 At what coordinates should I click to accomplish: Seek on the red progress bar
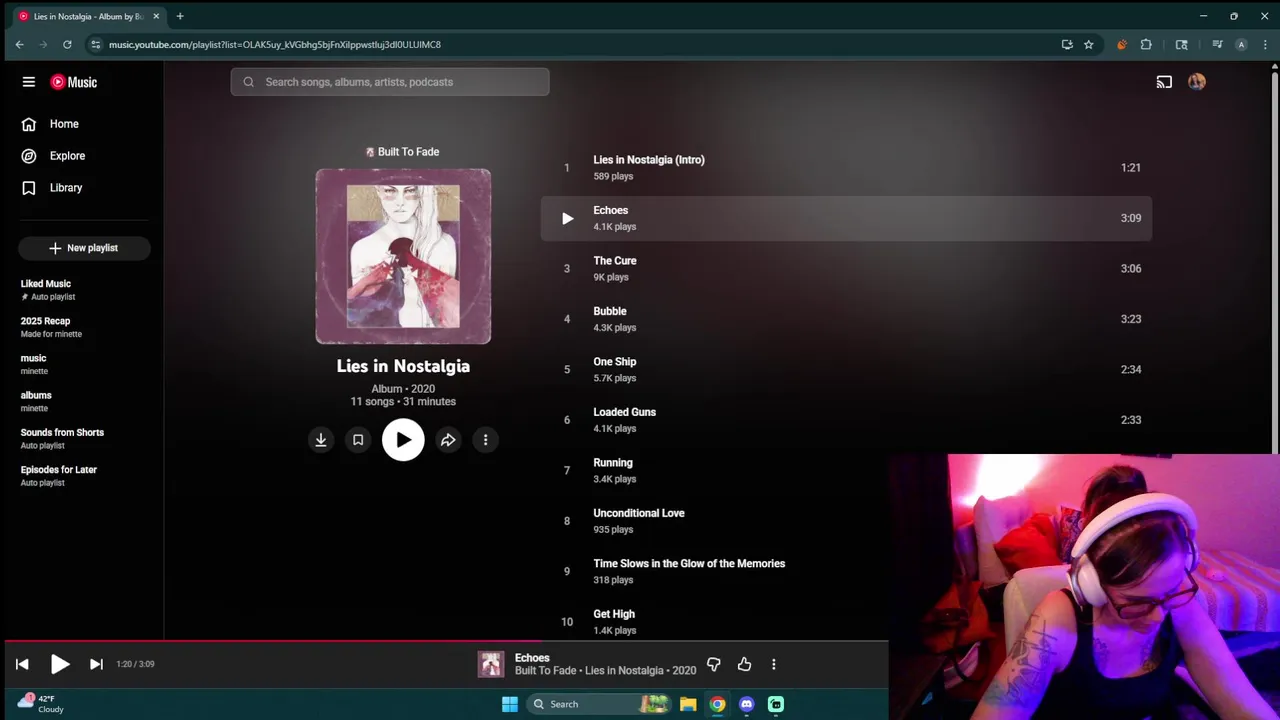pos(444,641)
